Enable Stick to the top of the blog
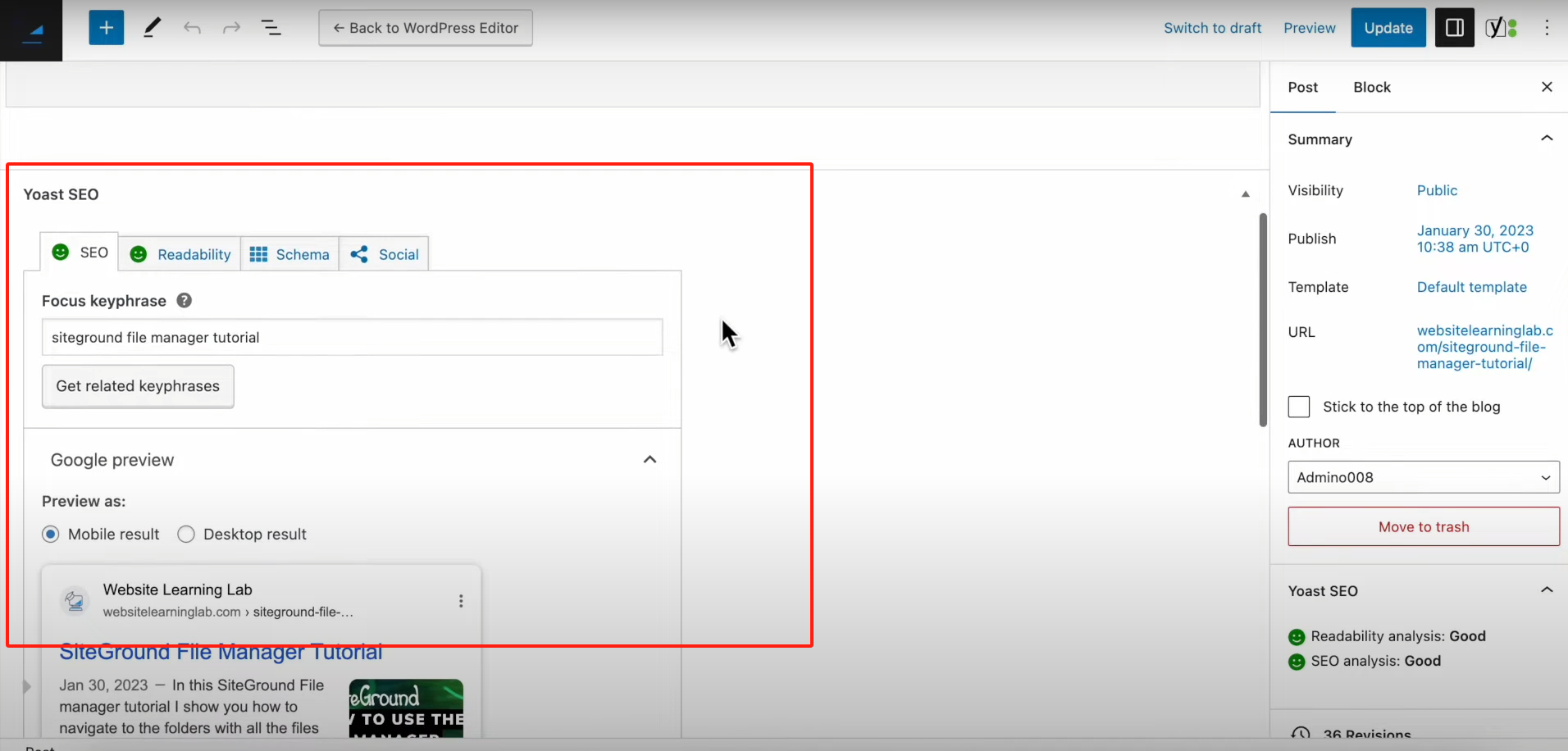This screenshot has width=1568, height=751. pos(1299,407)
